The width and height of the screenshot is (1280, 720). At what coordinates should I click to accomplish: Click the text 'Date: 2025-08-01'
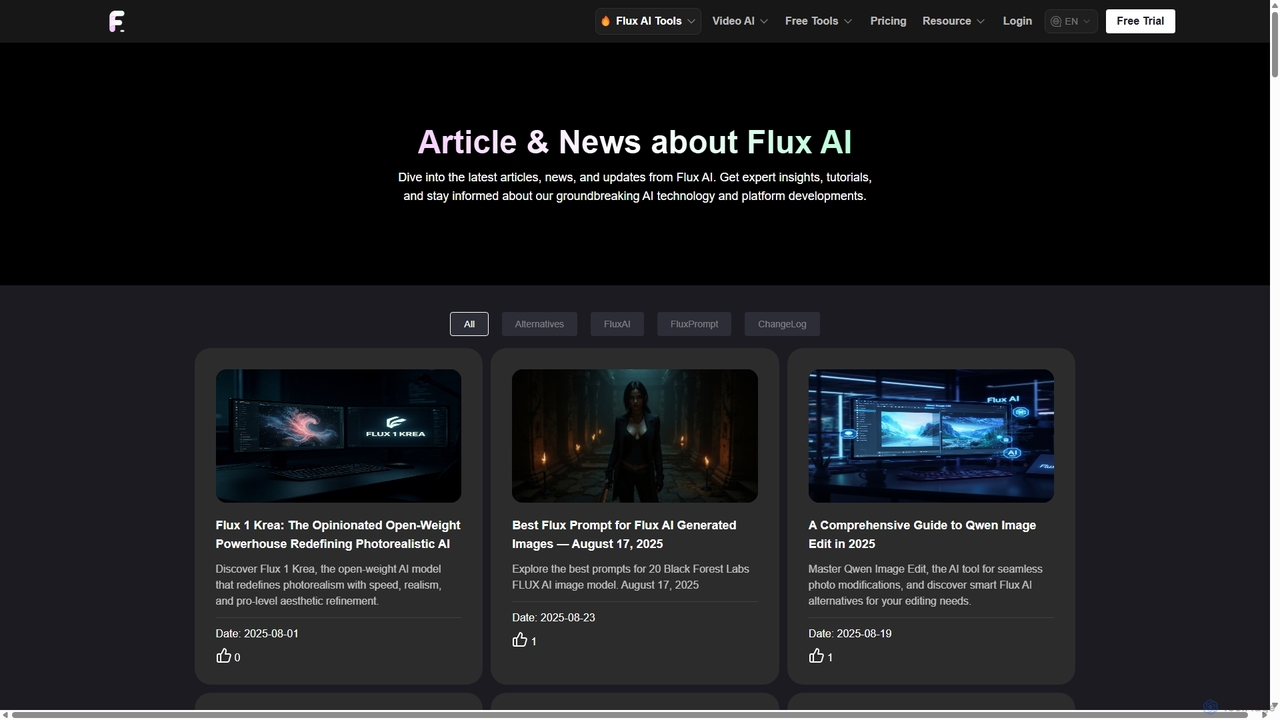[x=257, y=634]
